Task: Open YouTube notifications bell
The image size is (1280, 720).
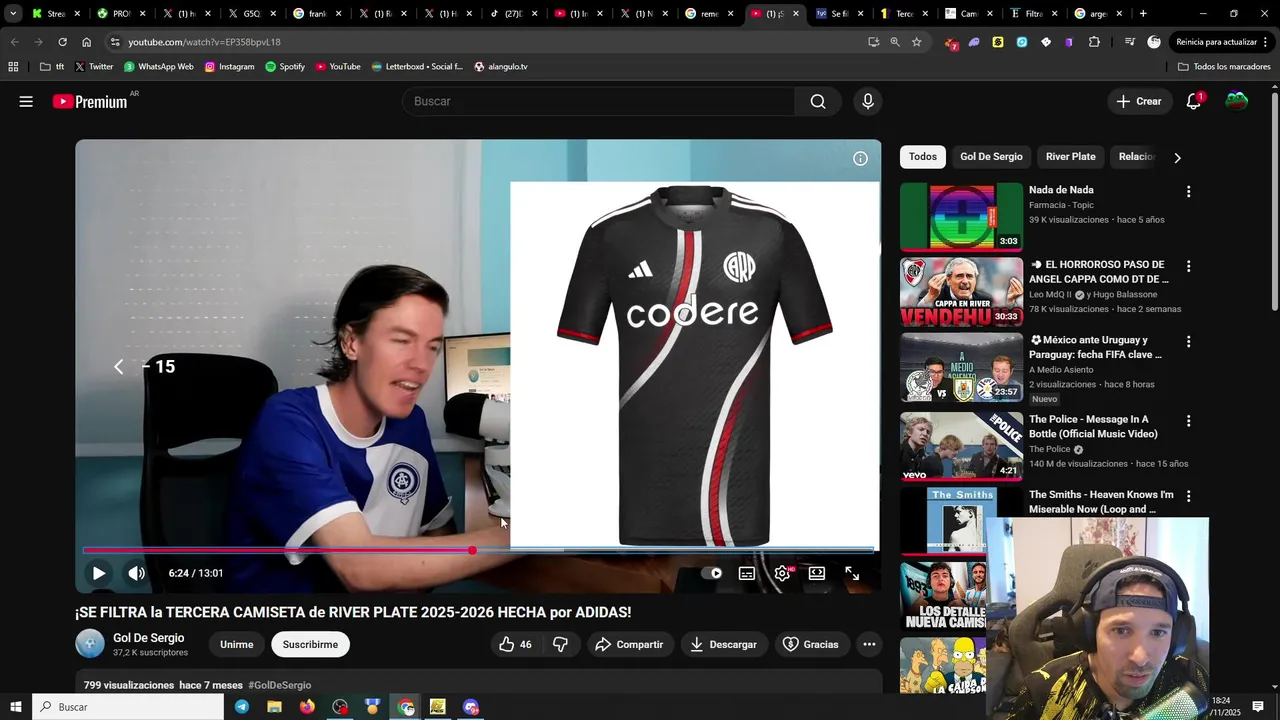Action: [x=1193, y=101]
